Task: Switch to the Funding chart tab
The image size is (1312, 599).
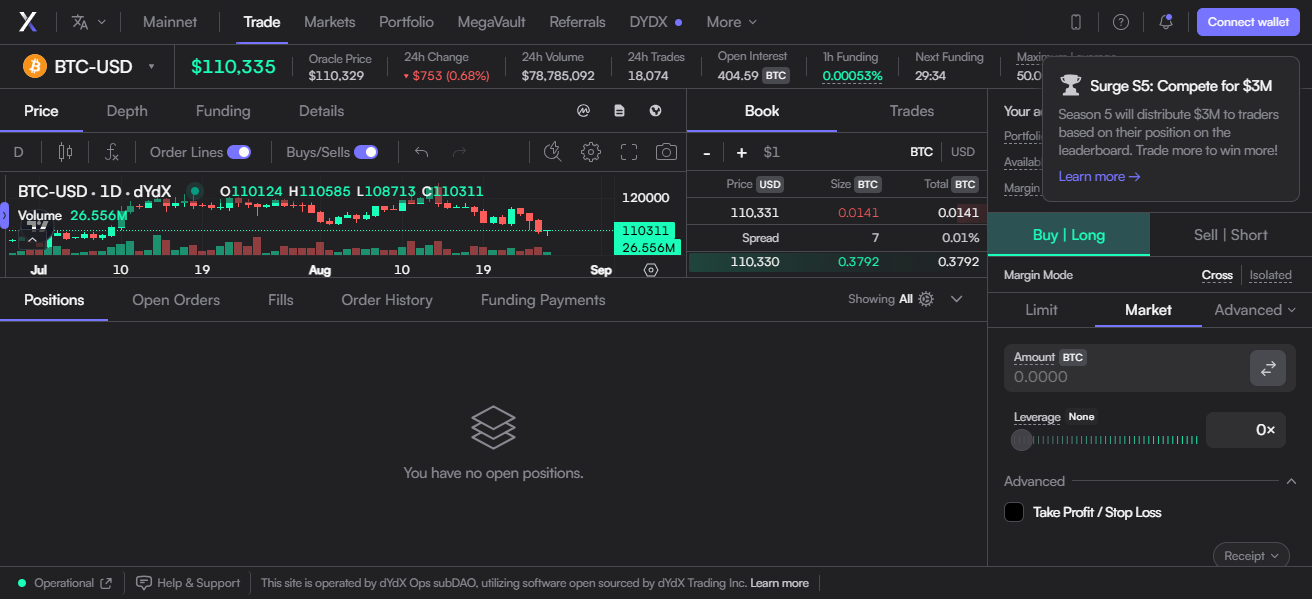Action: pos(223,111)
